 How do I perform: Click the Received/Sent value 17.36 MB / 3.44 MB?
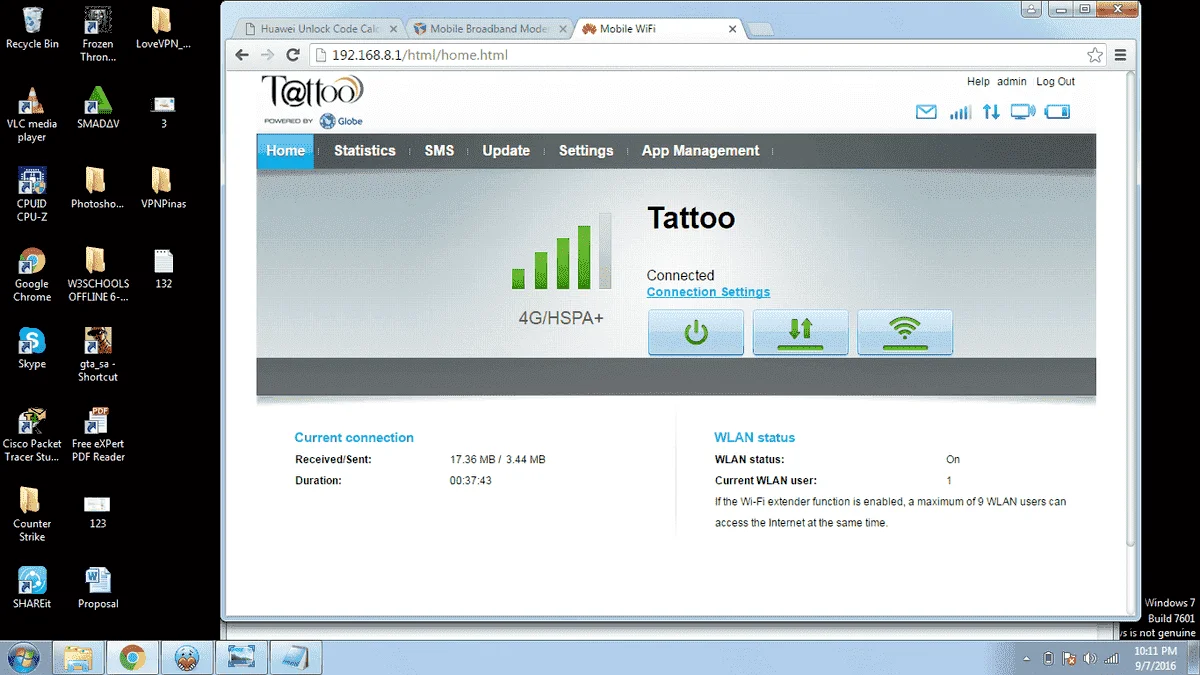[x=498, y=460]
